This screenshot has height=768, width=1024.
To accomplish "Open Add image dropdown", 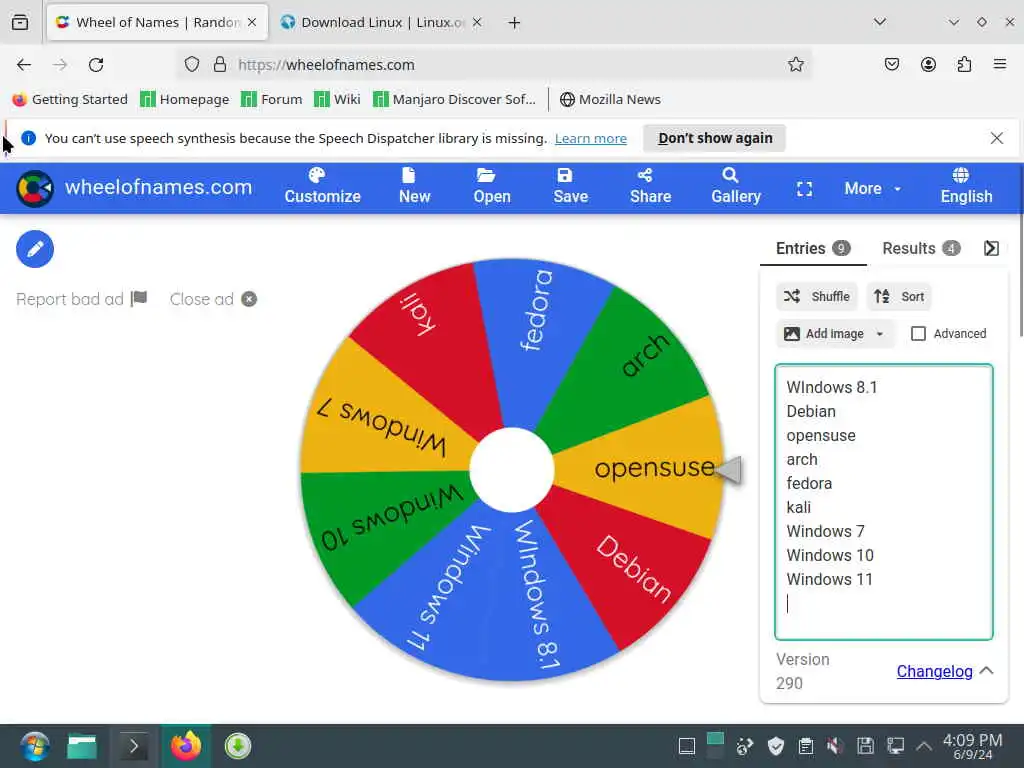I will click(834, 334).
